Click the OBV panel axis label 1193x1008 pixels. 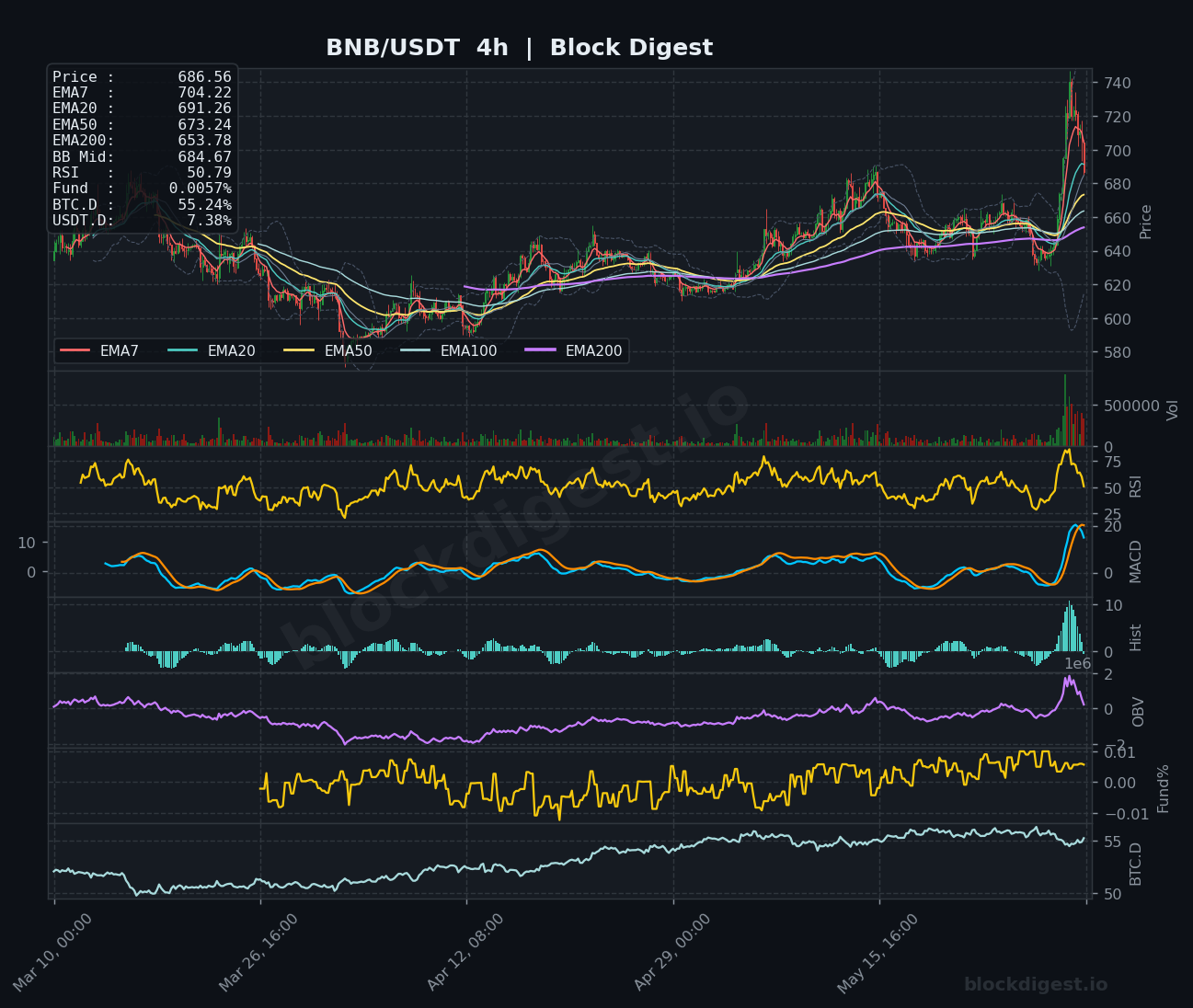[1139, 711]
